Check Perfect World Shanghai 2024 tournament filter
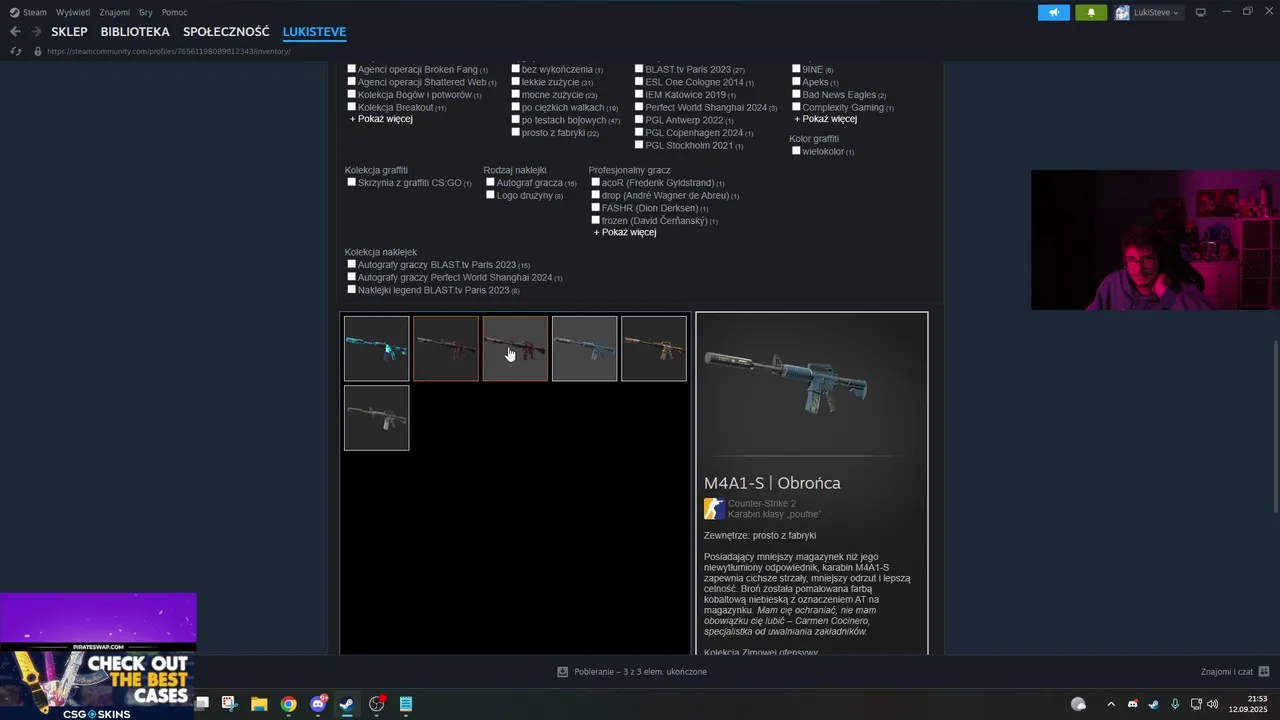 coord(639,107)
